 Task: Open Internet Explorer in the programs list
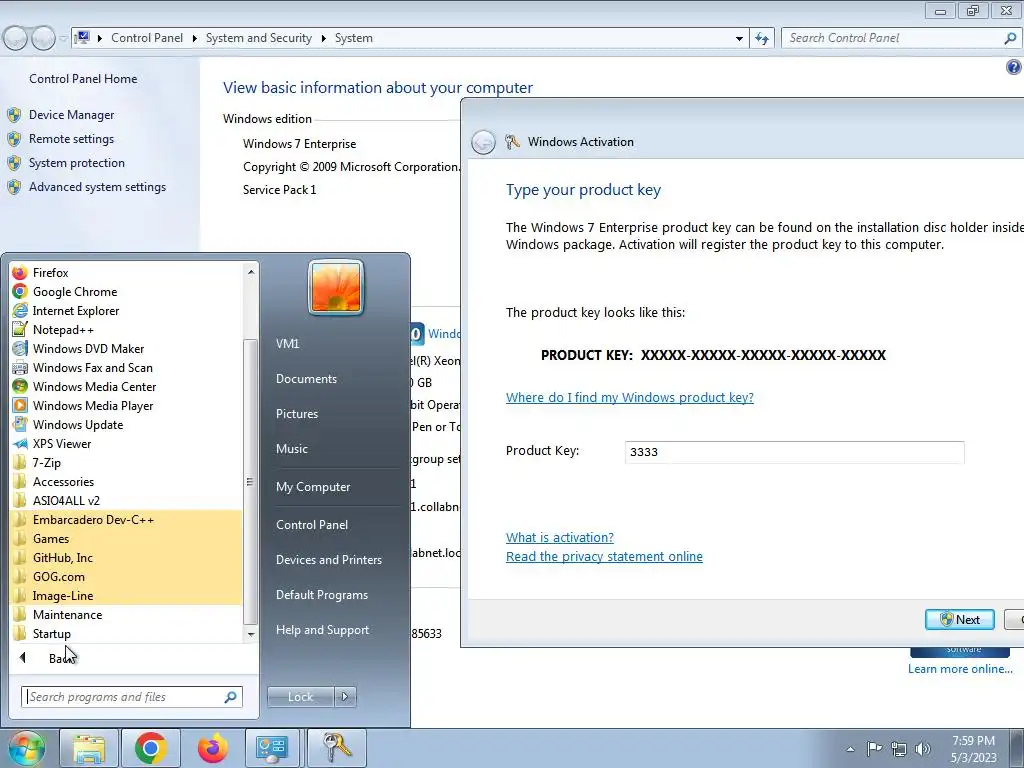(x=76, y=311)
